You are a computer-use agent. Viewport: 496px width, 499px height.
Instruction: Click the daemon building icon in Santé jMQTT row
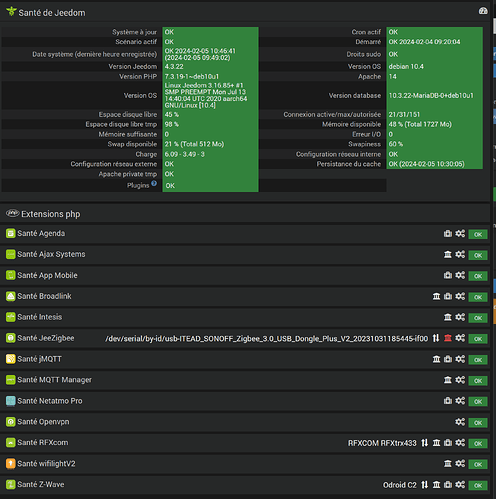(436, 359)
